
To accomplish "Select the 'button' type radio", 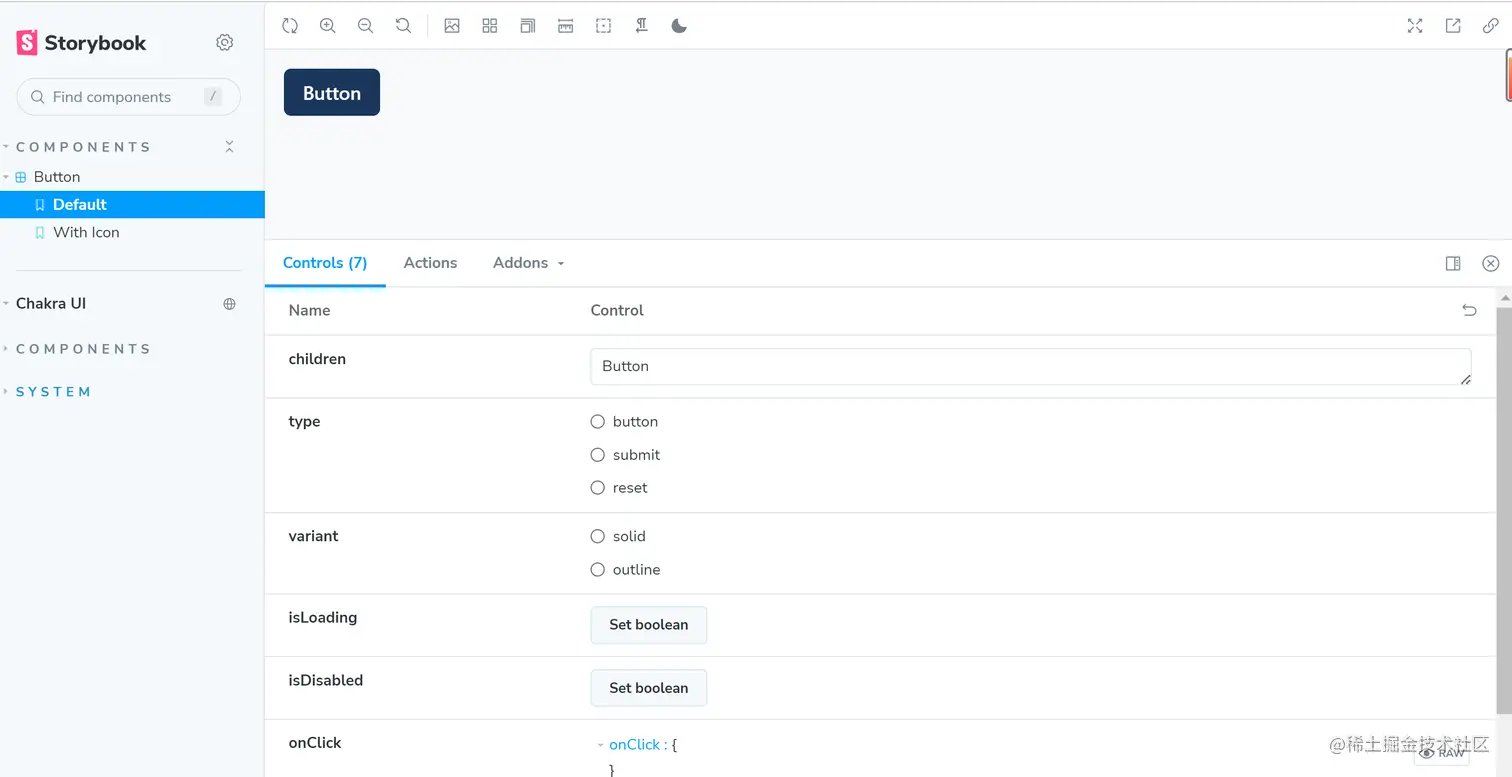I will tap(598, 422).
